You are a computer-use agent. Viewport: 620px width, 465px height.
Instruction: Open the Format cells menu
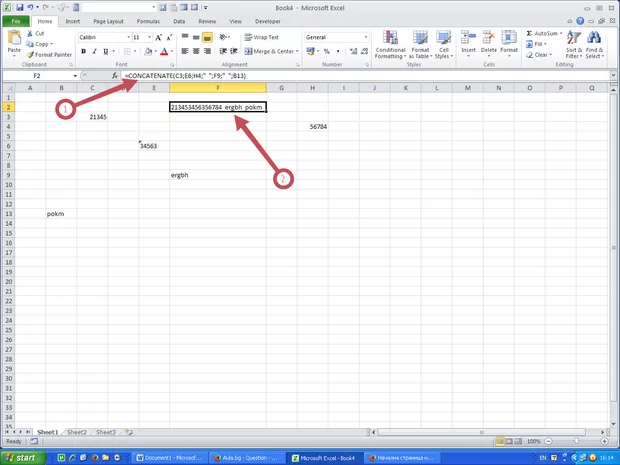pyautogui.click(x=509, y=44)
